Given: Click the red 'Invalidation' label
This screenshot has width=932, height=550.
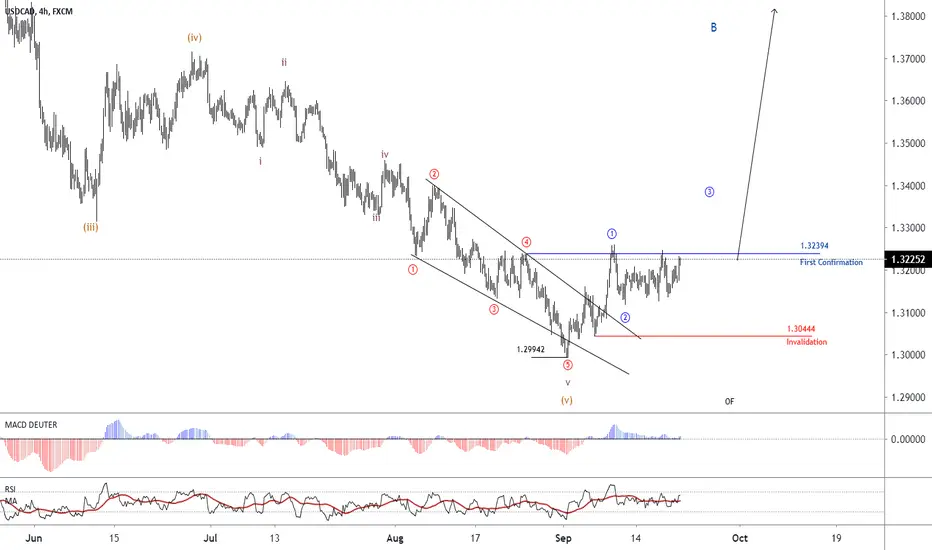Looking at the screenshot, I should point(807,342).
